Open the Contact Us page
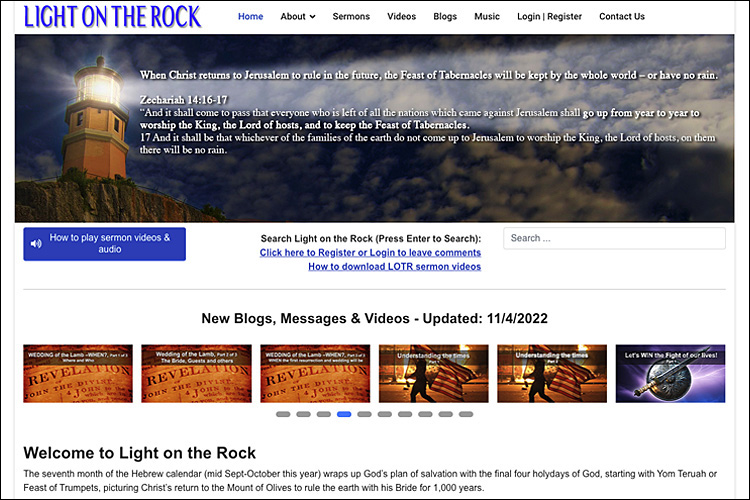 click(x=622, y=16)
